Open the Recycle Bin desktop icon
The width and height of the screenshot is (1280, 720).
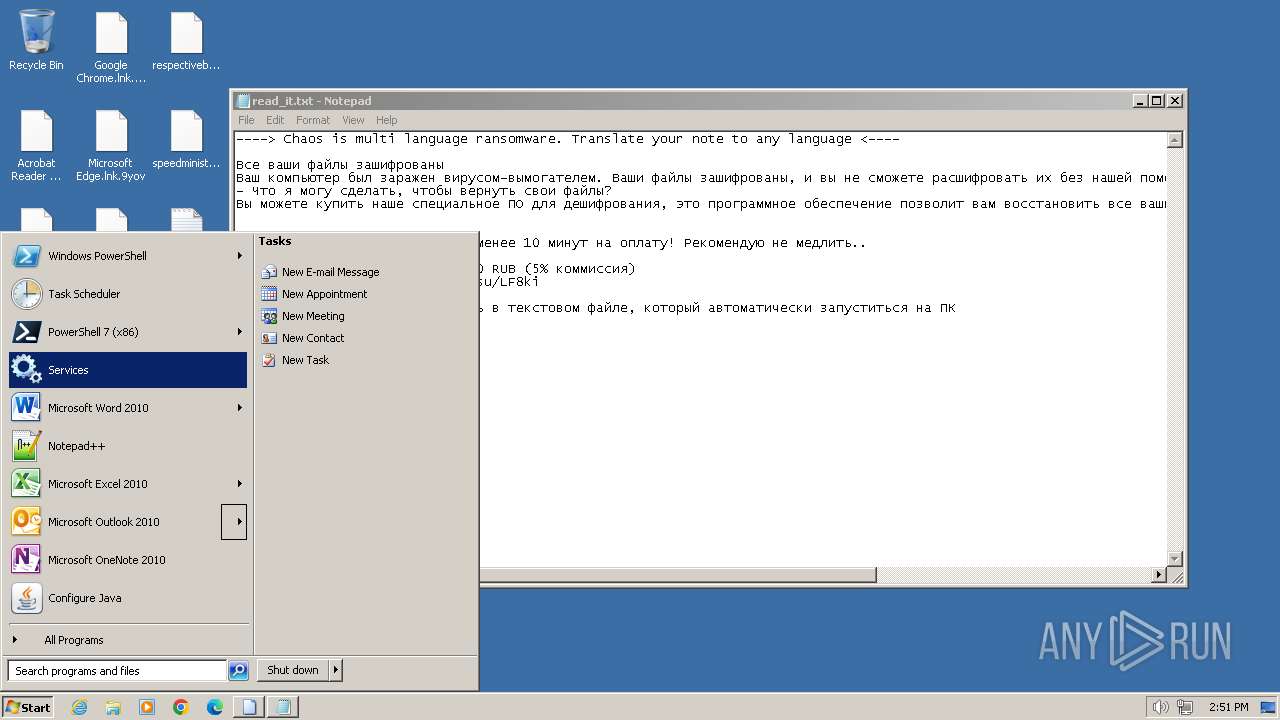pyautogui.click(x=36, y=42)
